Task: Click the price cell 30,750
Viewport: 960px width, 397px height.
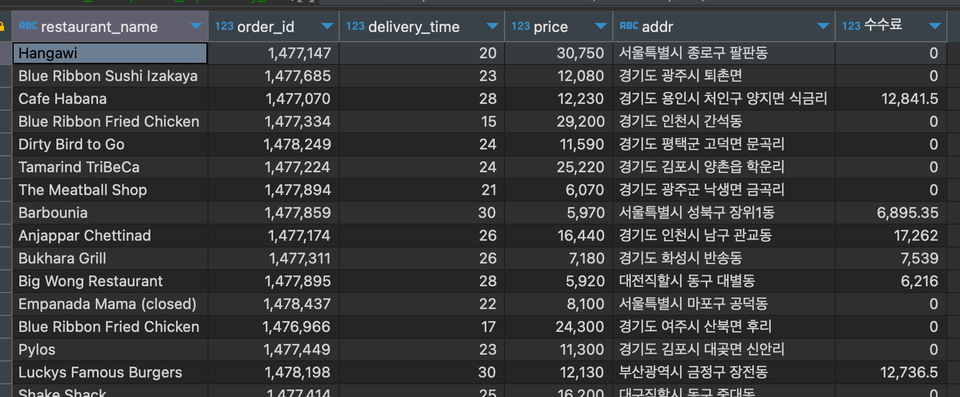Action: [x=559, y=53]
